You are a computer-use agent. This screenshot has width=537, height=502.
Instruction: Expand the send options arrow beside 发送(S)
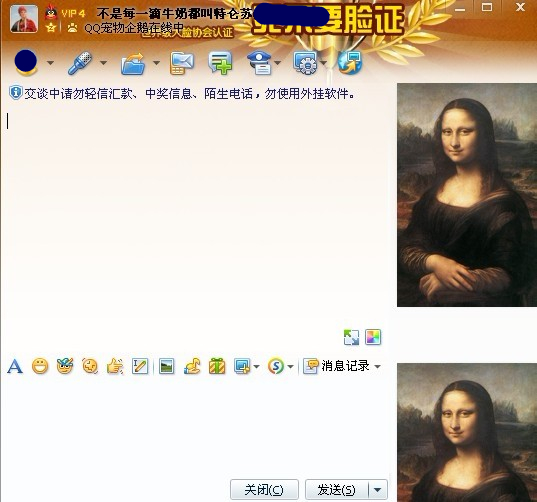(378, 490)
